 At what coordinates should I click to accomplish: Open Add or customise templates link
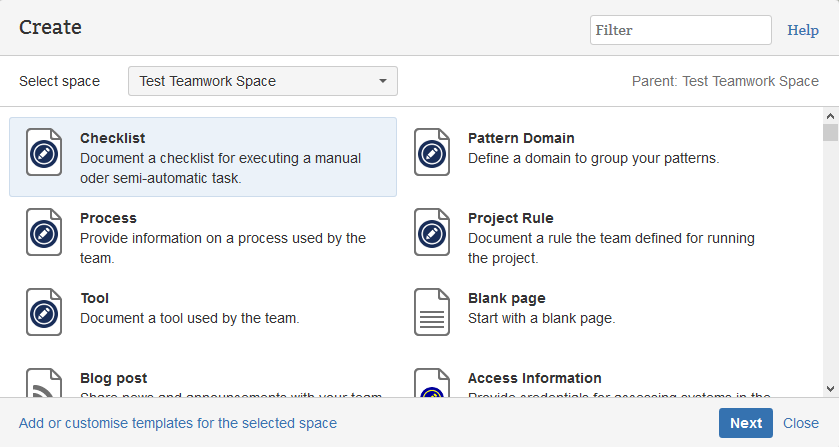point(178,423)
